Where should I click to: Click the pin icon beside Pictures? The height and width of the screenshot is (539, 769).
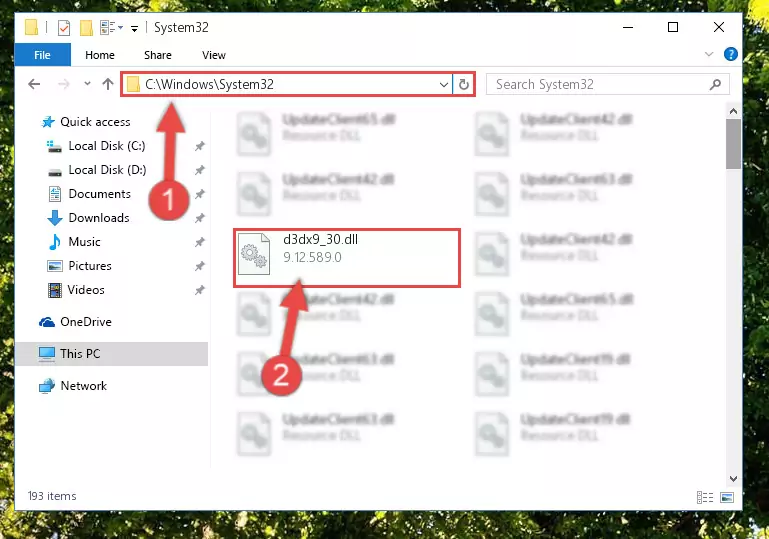point(200,266)
